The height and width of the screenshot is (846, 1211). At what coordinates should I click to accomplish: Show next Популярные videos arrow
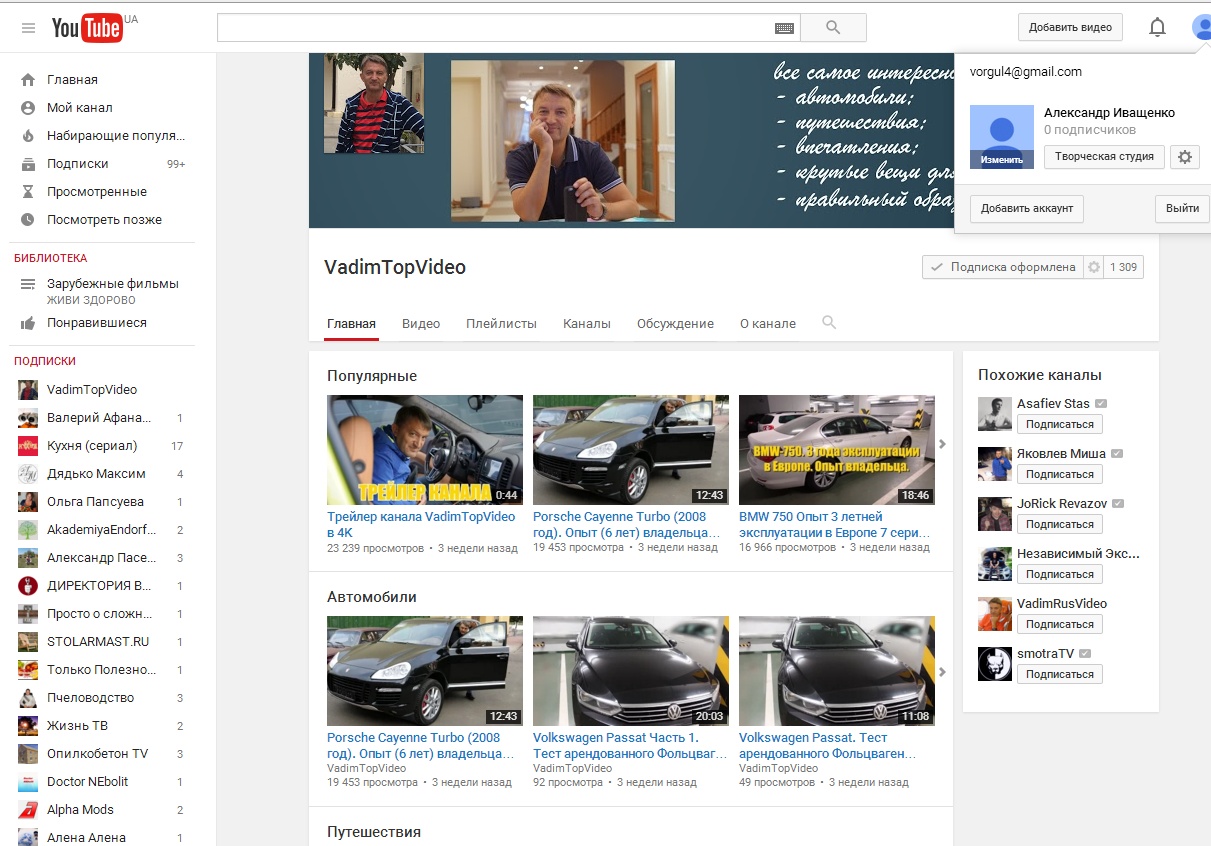pyautogui.click(x=942, y=444)
